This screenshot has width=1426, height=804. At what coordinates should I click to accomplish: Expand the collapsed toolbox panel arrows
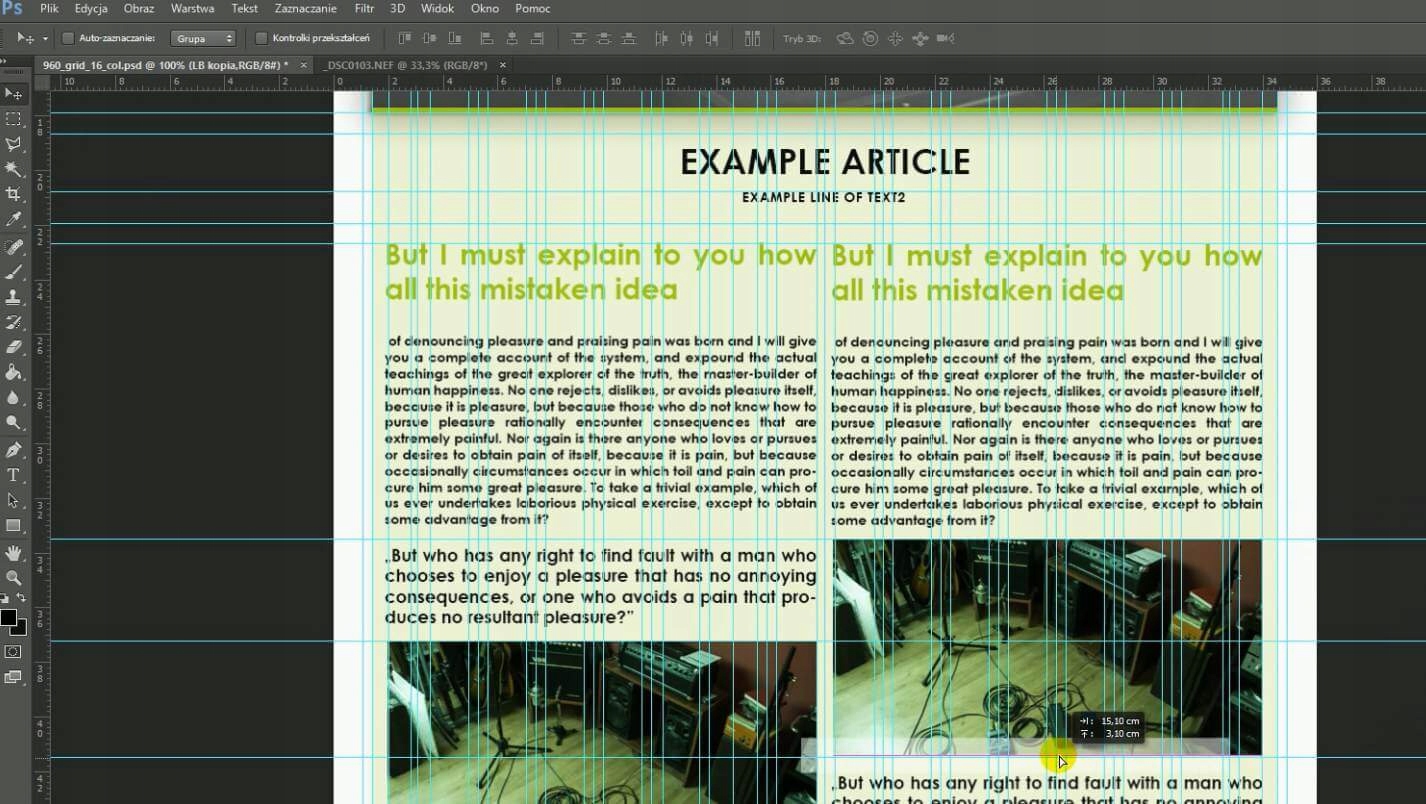coord(4,62)
